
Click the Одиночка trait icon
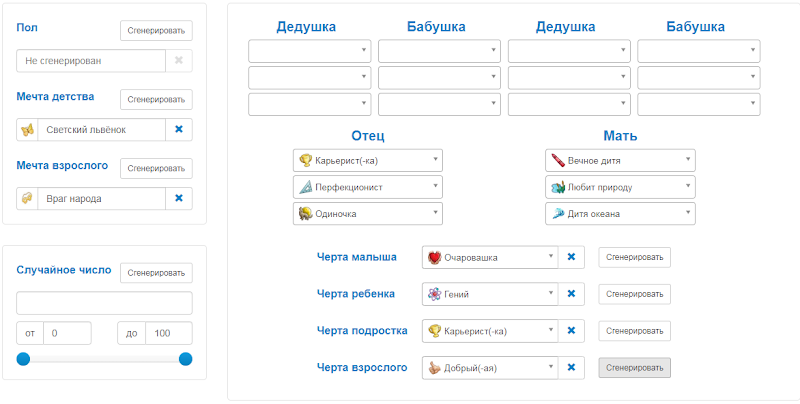click(x=305, y=214)
